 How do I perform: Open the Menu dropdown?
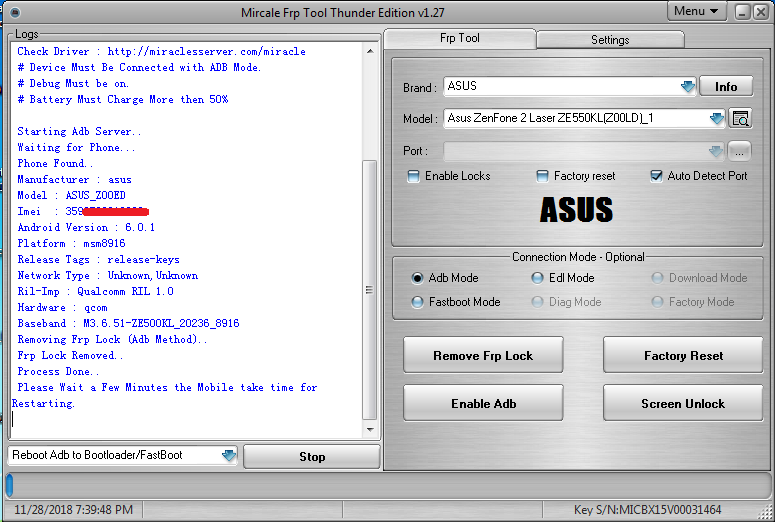[x=696, y=11]
